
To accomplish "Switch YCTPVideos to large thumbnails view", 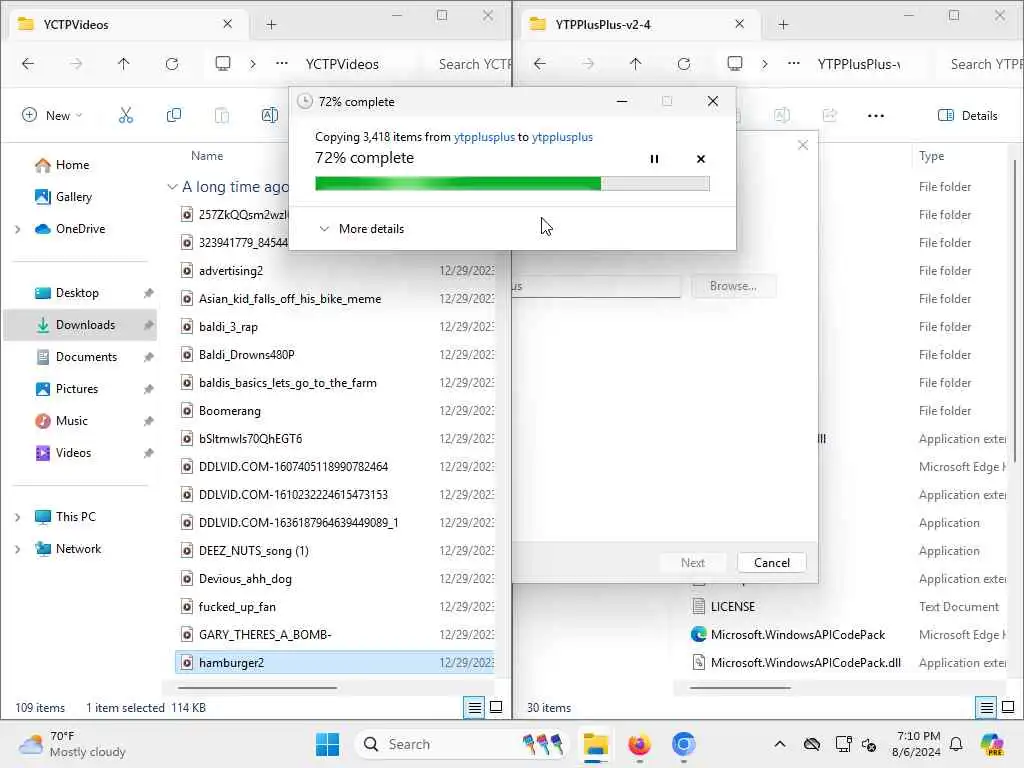I will point(496,707).
